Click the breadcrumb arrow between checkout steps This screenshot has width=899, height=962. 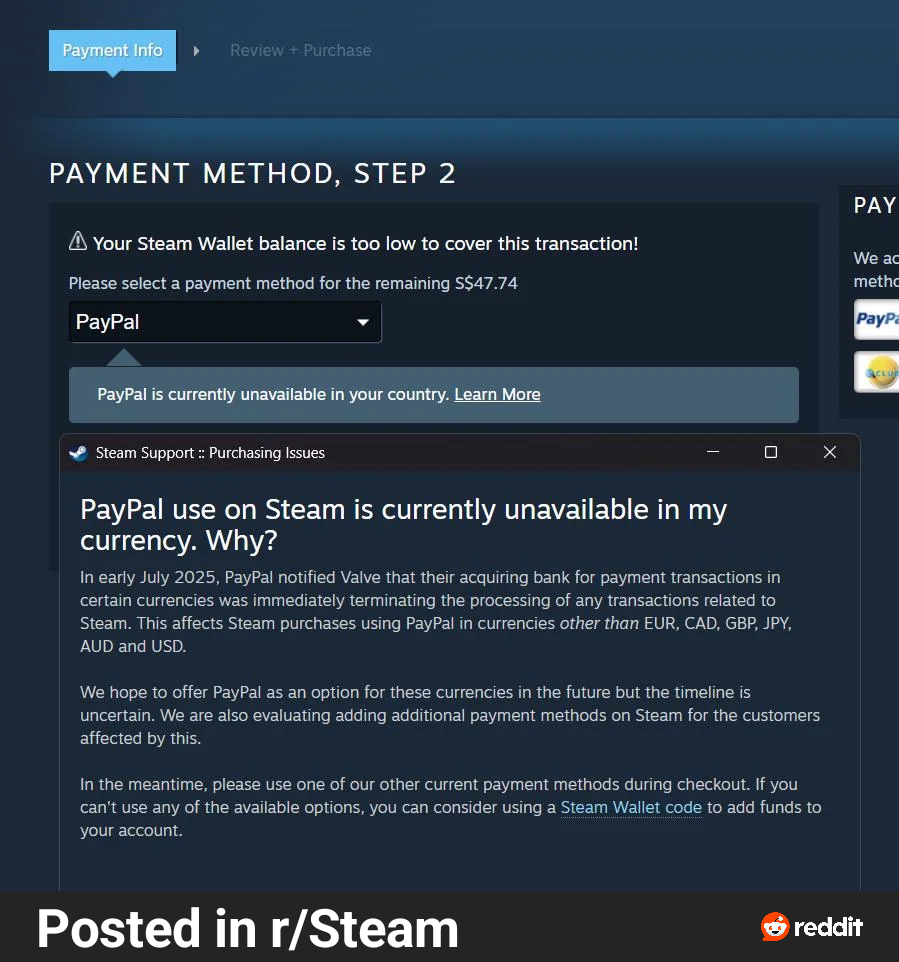click(196, 51)
